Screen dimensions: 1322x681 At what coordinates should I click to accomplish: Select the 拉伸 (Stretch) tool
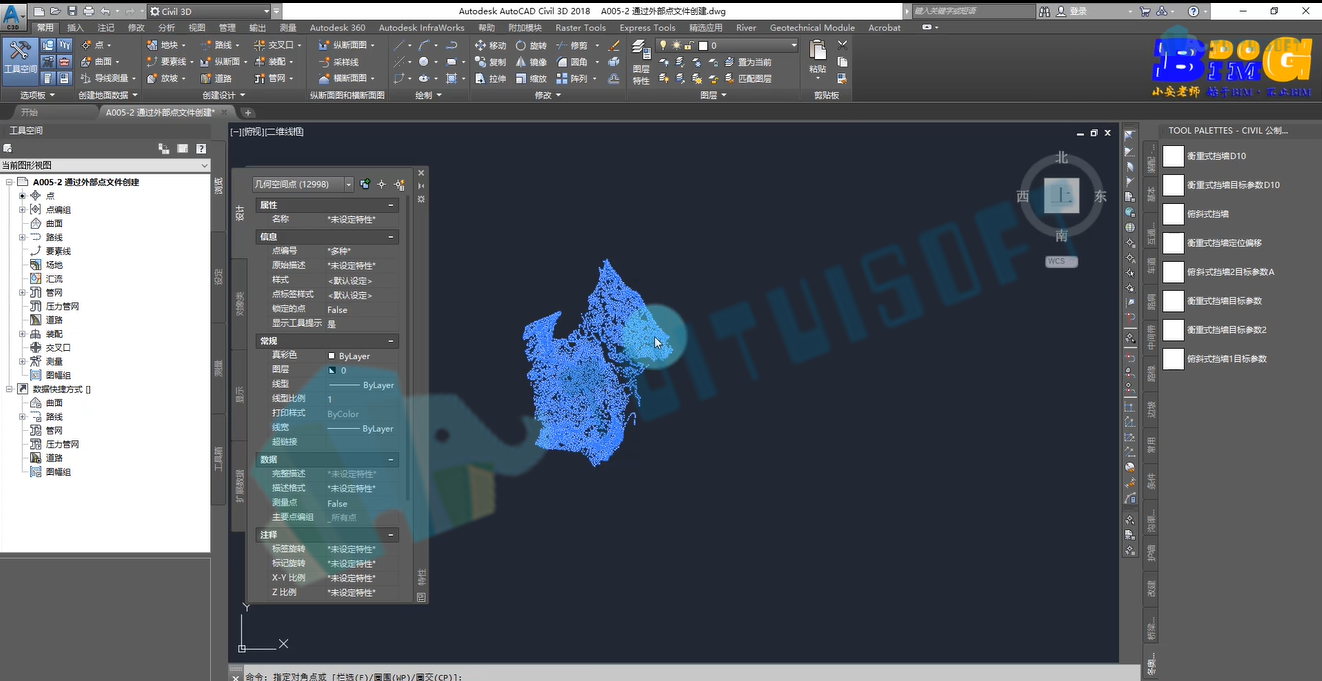tap(490, 79)
